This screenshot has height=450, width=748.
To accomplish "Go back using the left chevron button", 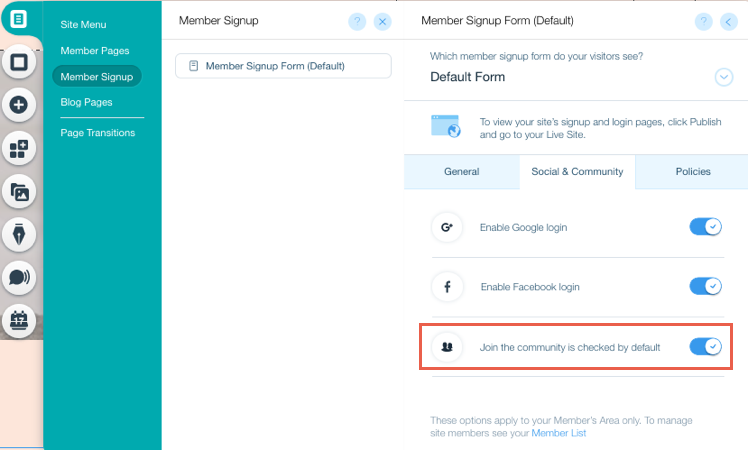I will coord(728,21).
